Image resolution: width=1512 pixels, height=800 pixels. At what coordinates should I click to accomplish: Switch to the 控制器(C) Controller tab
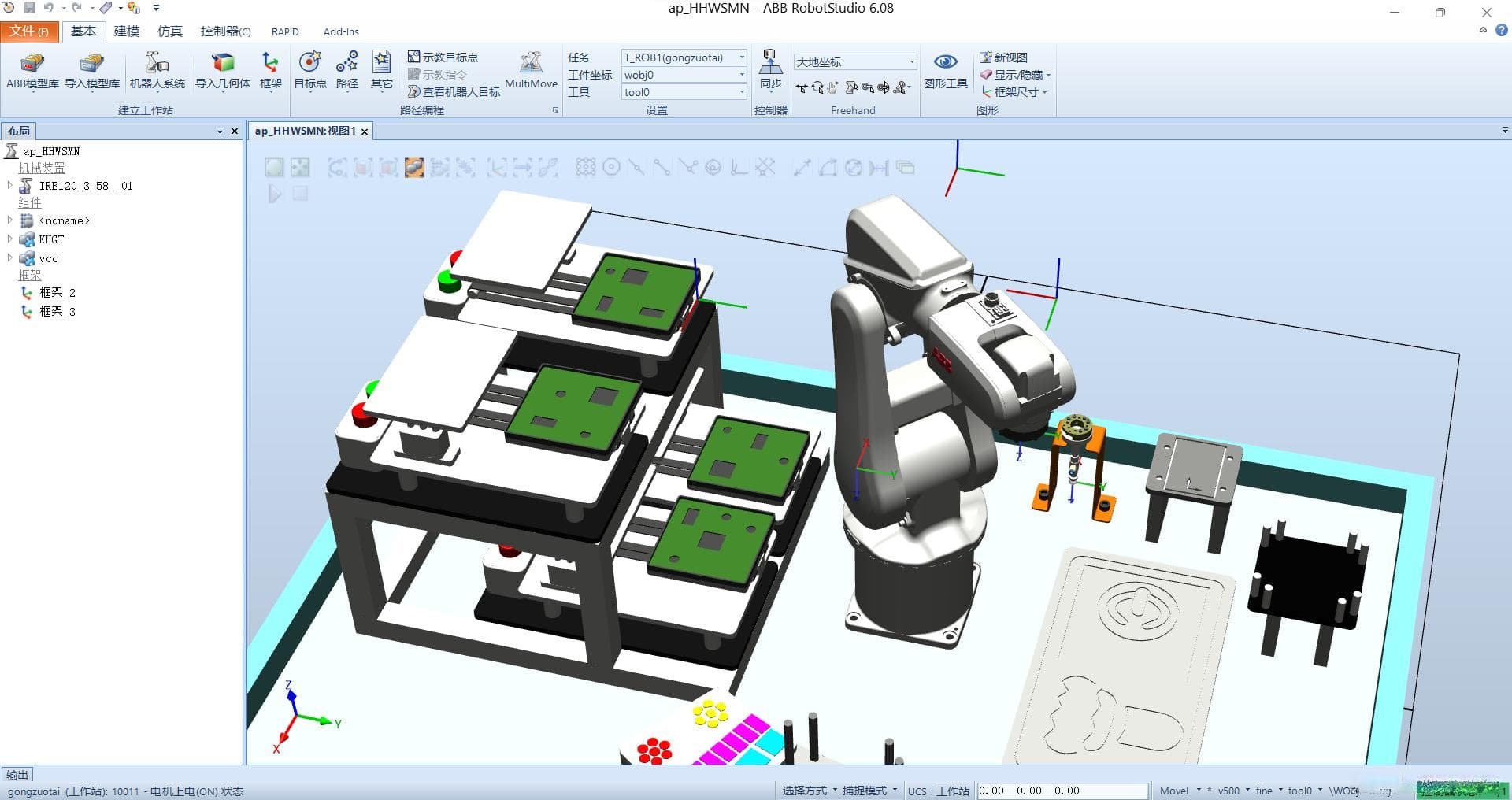click(x=225, y=31)
